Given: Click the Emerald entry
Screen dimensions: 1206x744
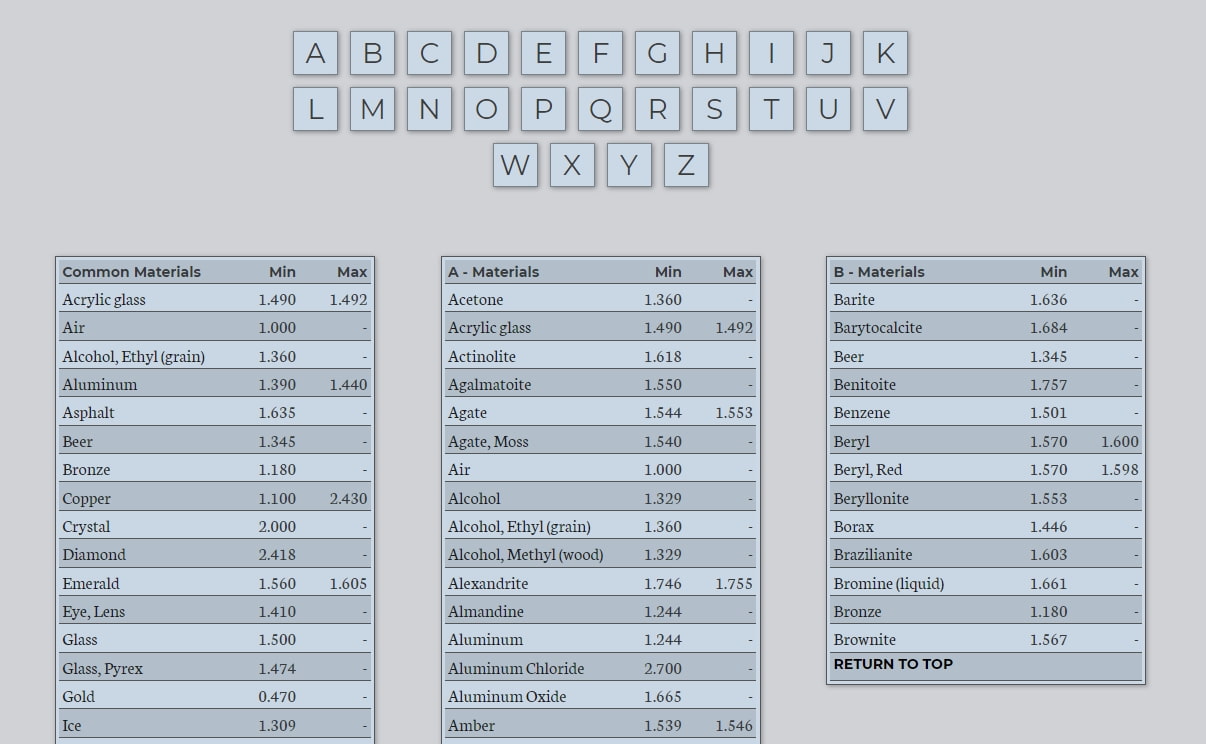Looking at the screenshot, I should click(215, 583).
